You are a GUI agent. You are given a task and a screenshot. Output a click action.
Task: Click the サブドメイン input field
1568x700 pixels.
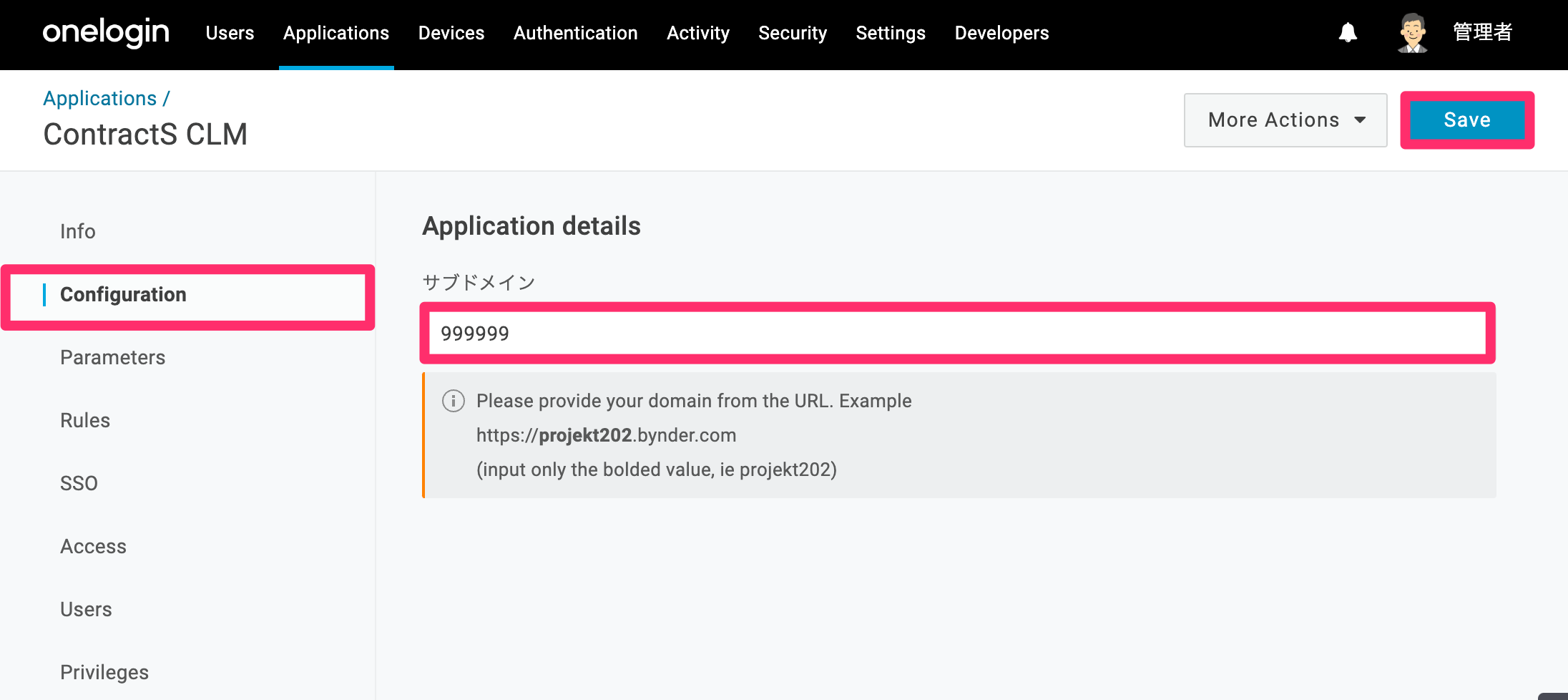coord(957,334)
